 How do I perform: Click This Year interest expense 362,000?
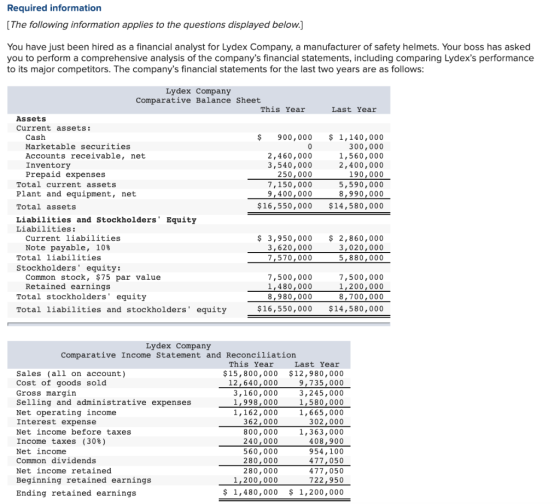pyautogui.click(x=261, y=421)
